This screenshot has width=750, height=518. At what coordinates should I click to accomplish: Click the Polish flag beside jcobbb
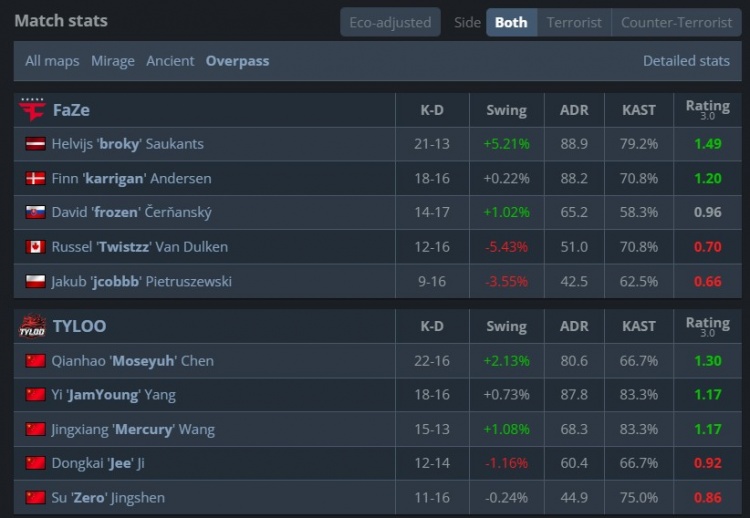pyautogui.click(x=35, y=282)
